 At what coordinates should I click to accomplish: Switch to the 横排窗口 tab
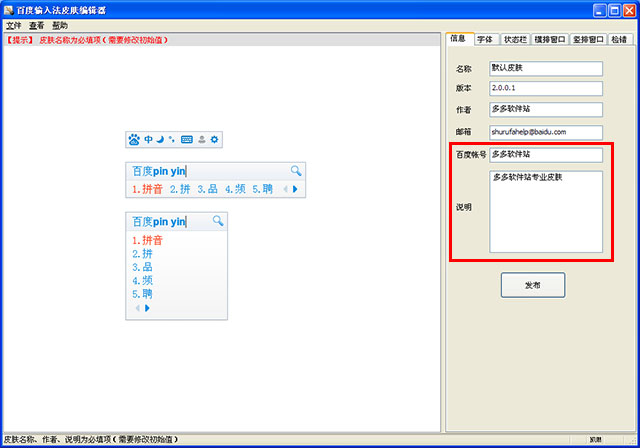550,40
